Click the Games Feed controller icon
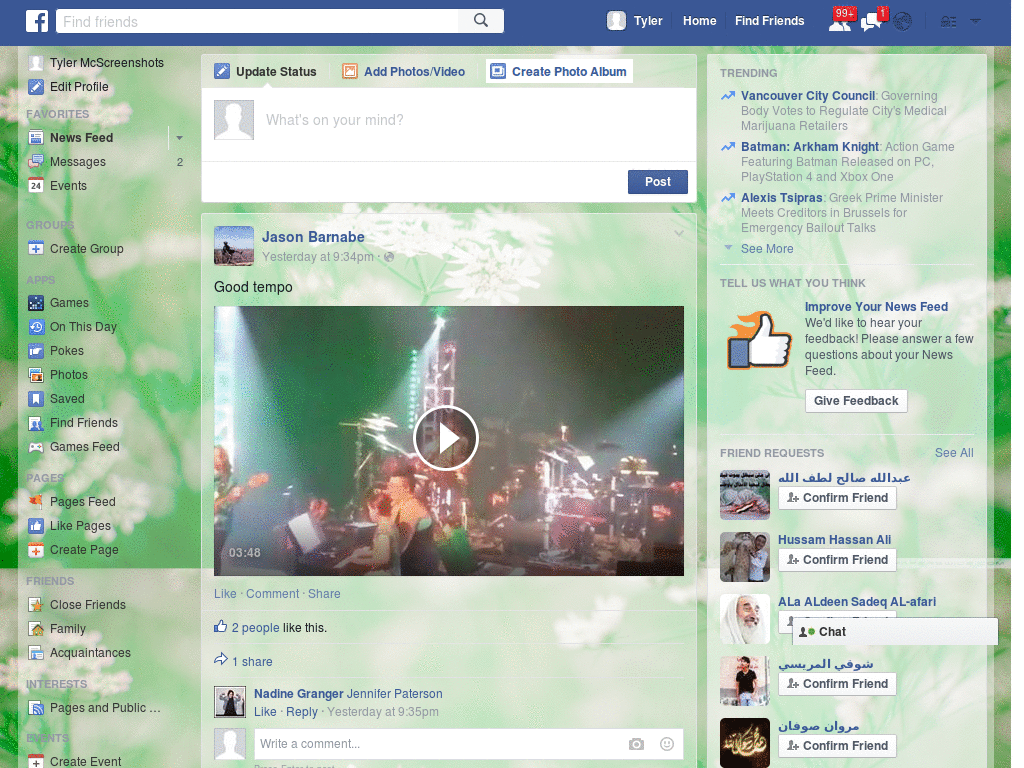Viewport: 1024px width, 768px height. click(x=36, y=447)
